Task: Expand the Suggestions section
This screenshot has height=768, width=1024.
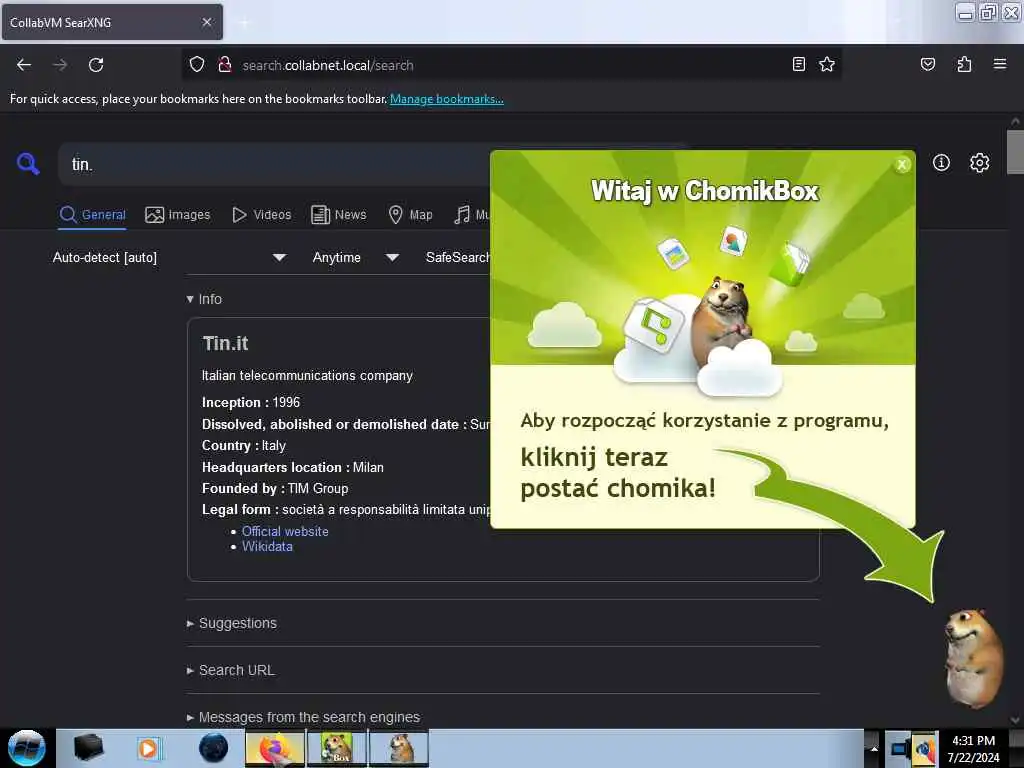Action: (x=232, y=624)
